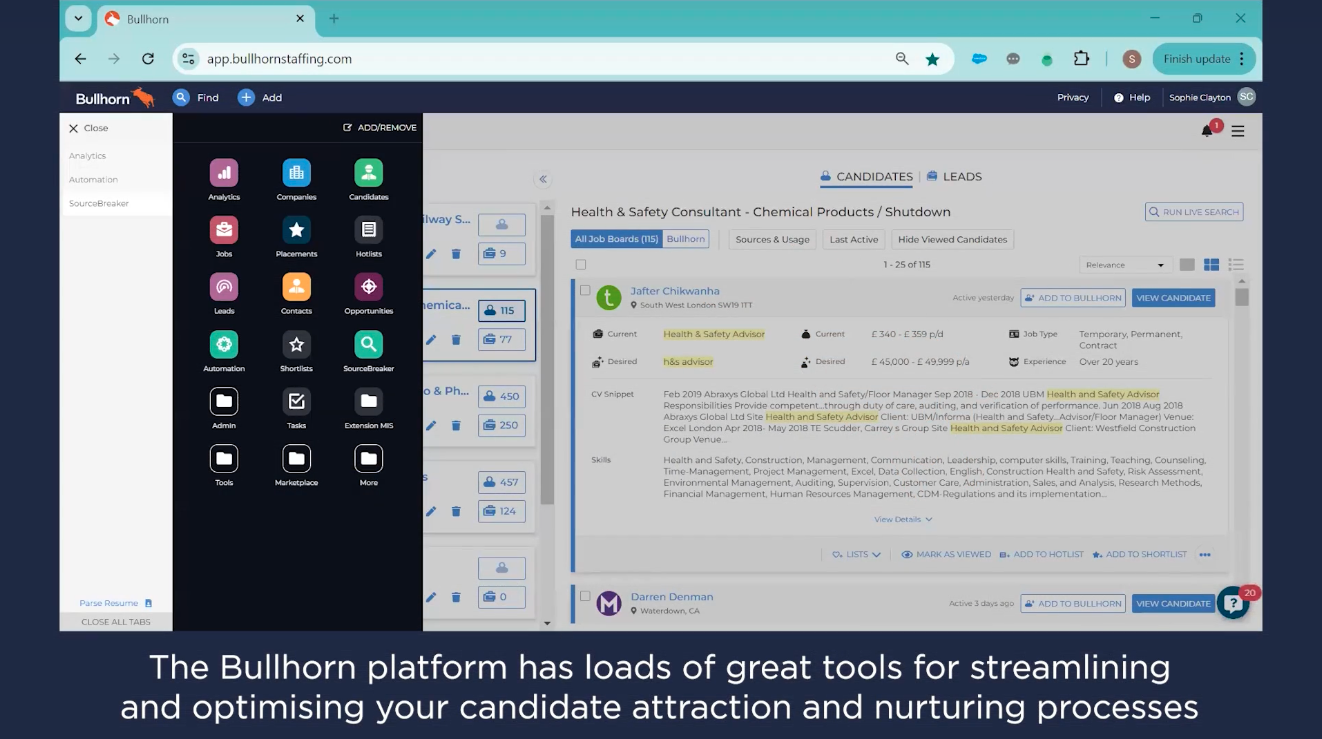1322x739 pixels.
Task: Open the Shortlists app icon
Action: [x=296, y=344]
